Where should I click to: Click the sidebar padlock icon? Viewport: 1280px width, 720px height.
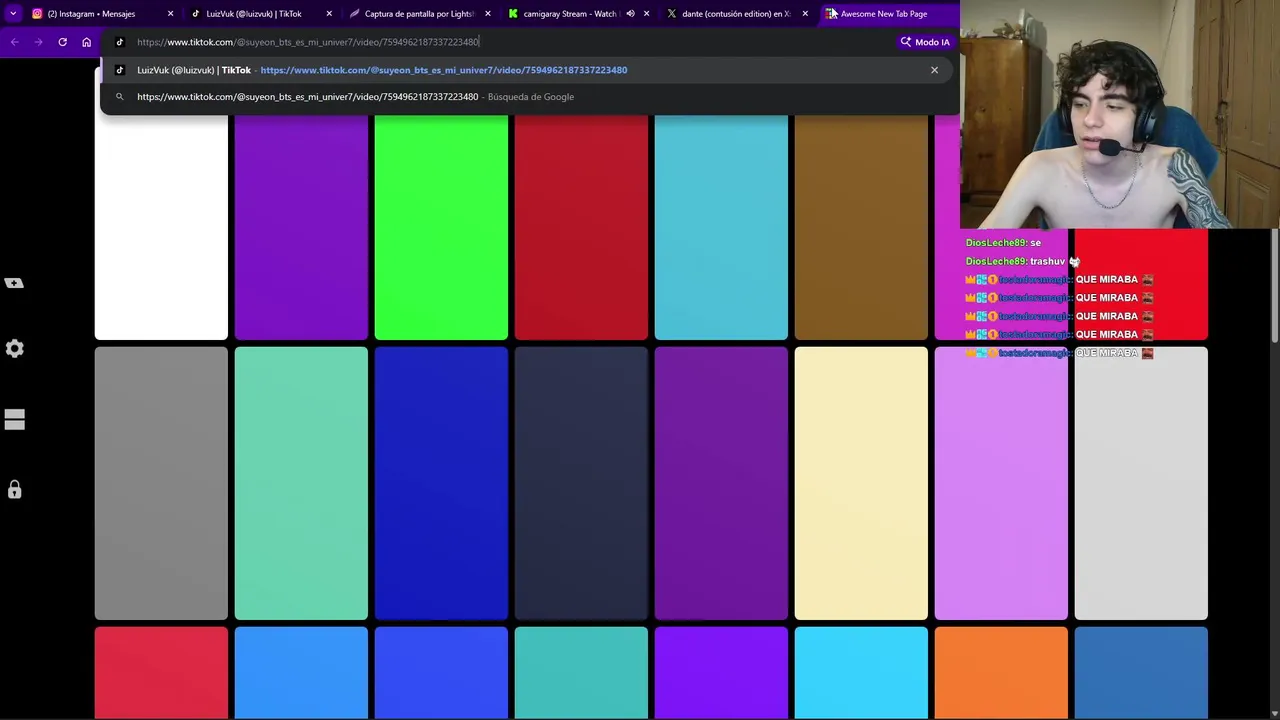coord(14,489)
